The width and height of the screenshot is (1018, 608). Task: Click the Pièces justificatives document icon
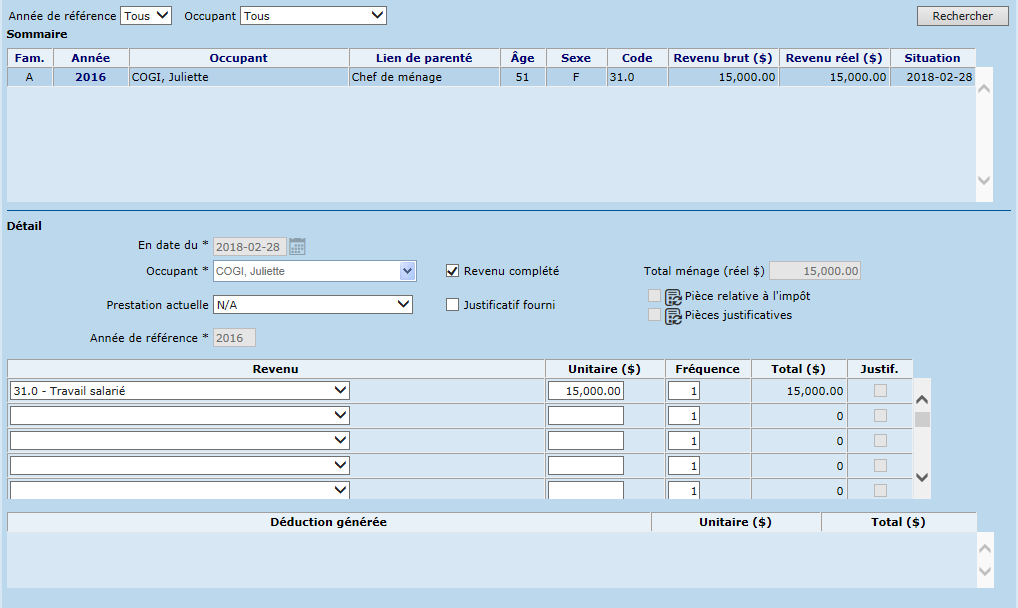point(673,316)
